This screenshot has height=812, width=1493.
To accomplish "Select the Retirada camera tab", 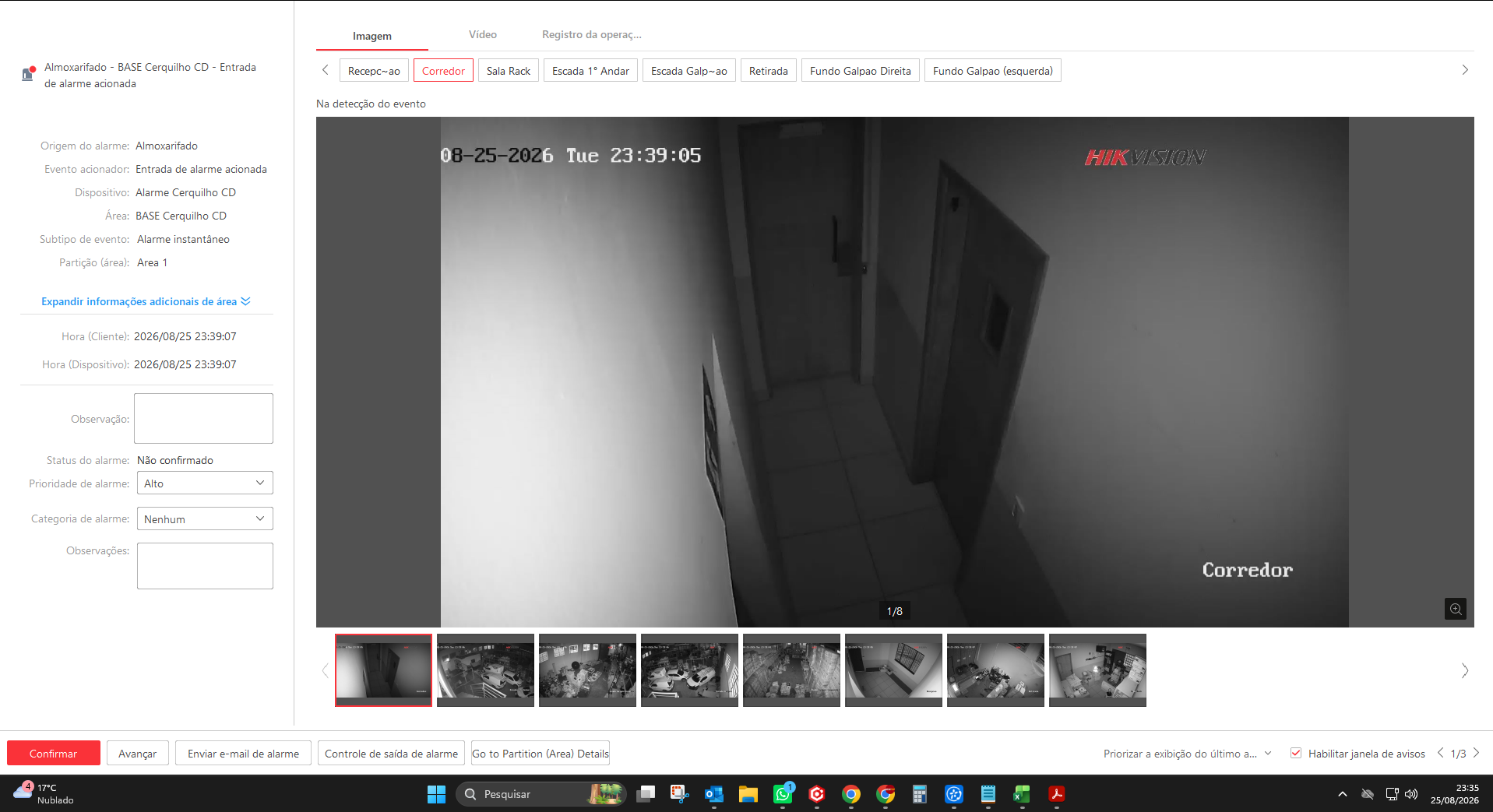I will pos(769,71).
